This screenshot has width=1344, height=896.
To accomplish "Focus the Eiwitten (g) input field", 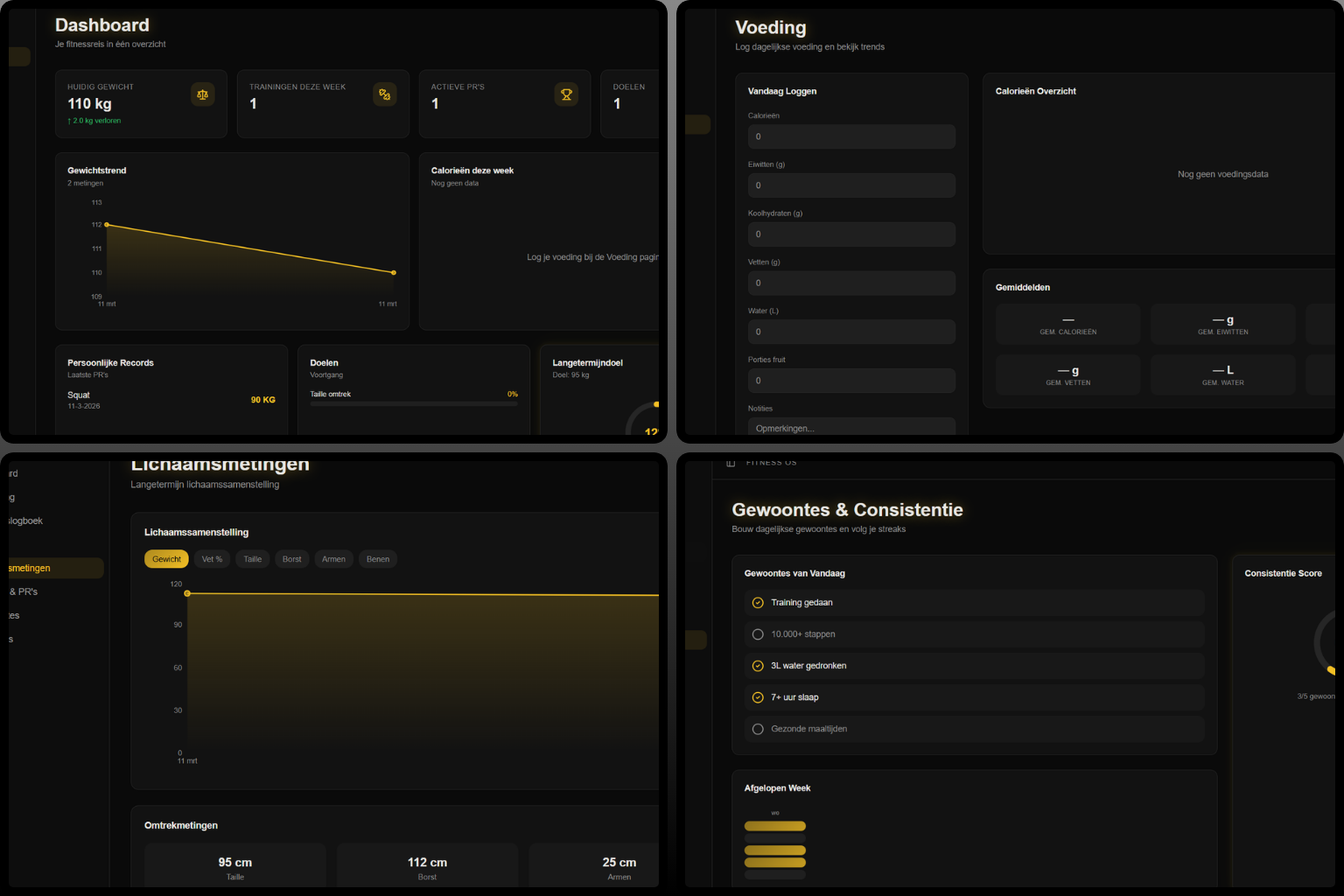I will [x=851, y=185].
